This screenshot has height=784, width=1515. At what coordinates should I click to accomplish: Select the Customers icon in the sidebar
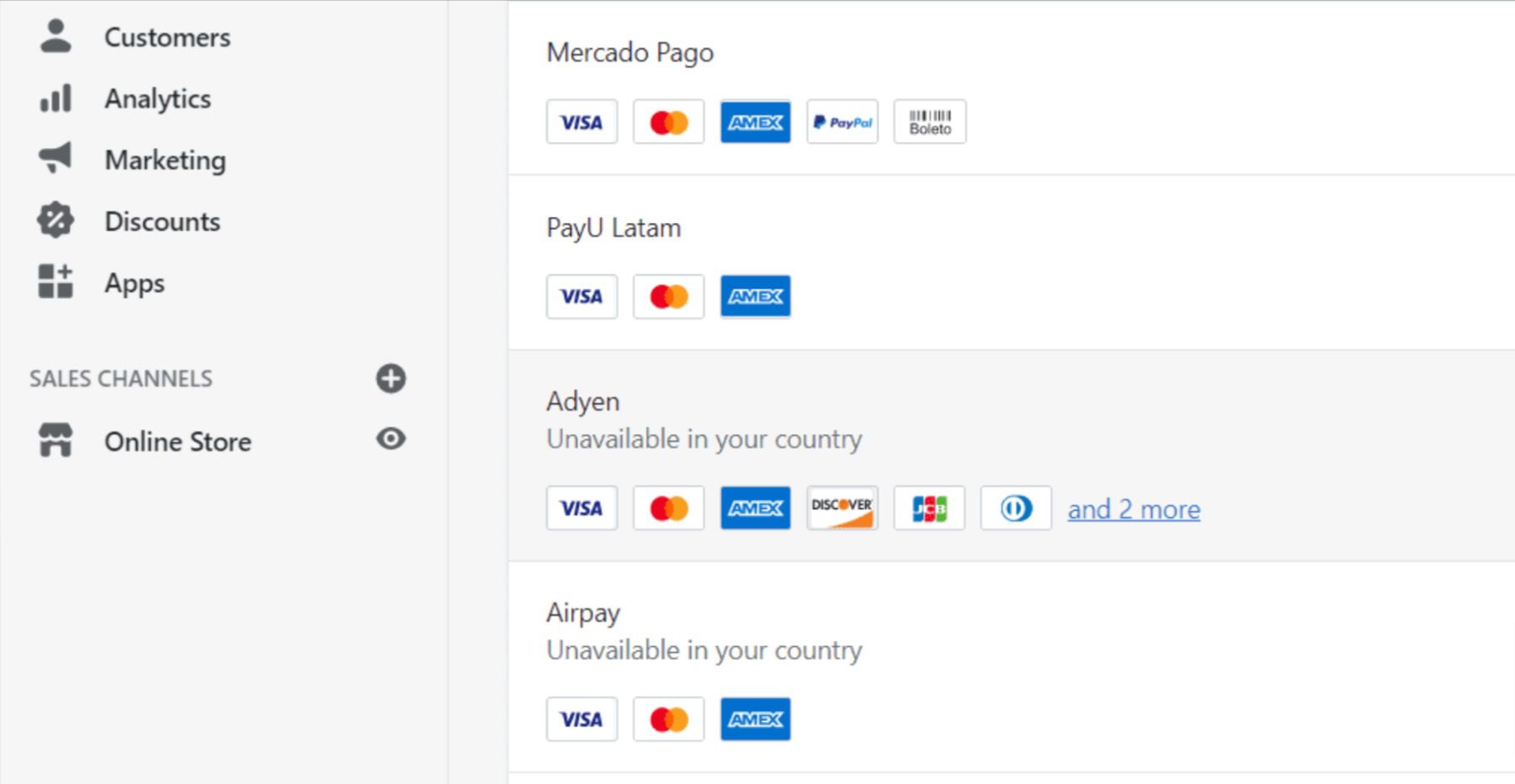(x=56, y=35)
